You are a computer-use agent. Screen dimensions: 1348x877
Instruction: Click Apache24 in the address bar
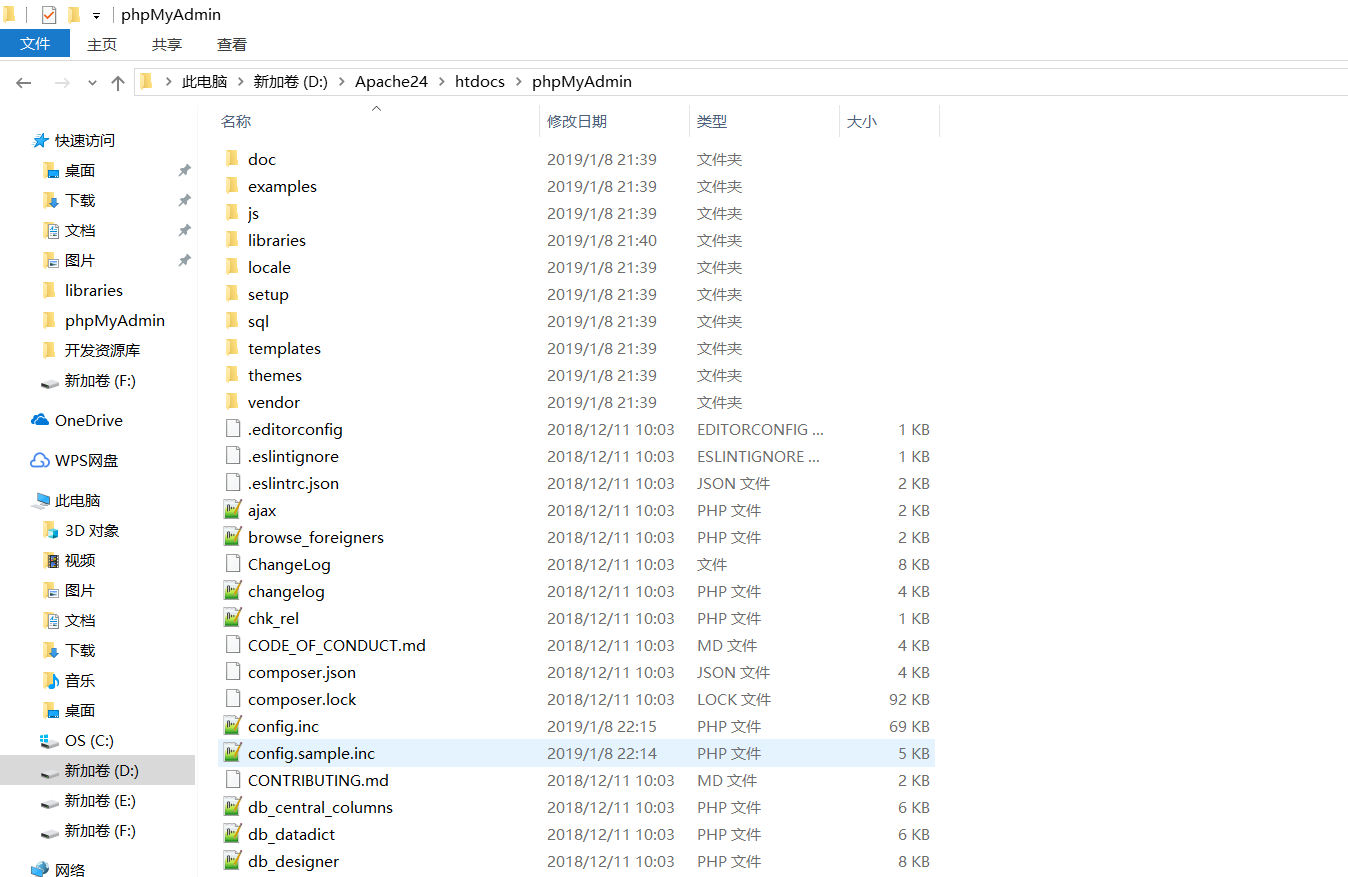pyautogui.click(x=391, y=82)
